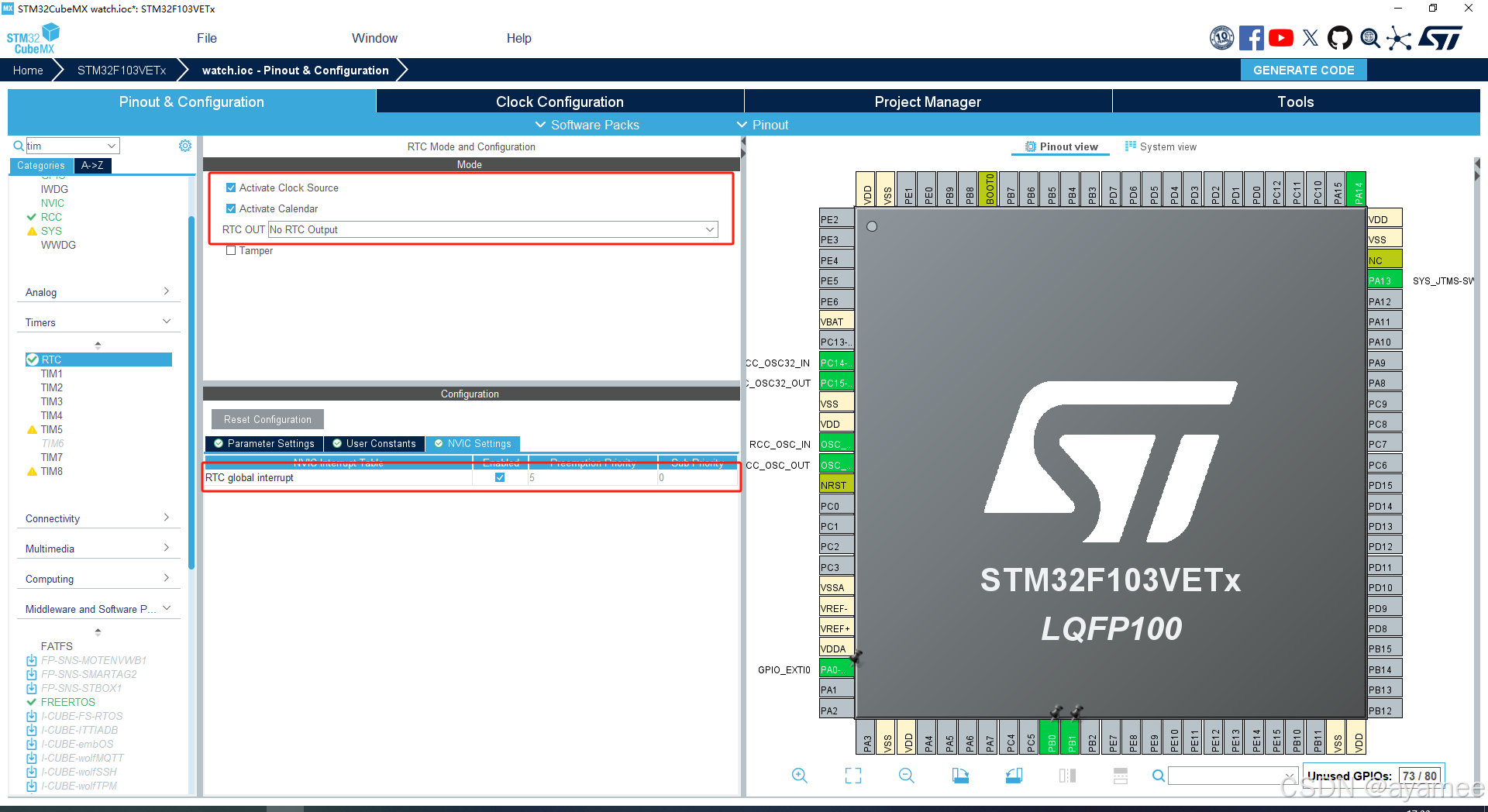Disable the RTC global interrupt checkbox
The height and width of the screenshot is (812, 1488).
tap(500, 477)
